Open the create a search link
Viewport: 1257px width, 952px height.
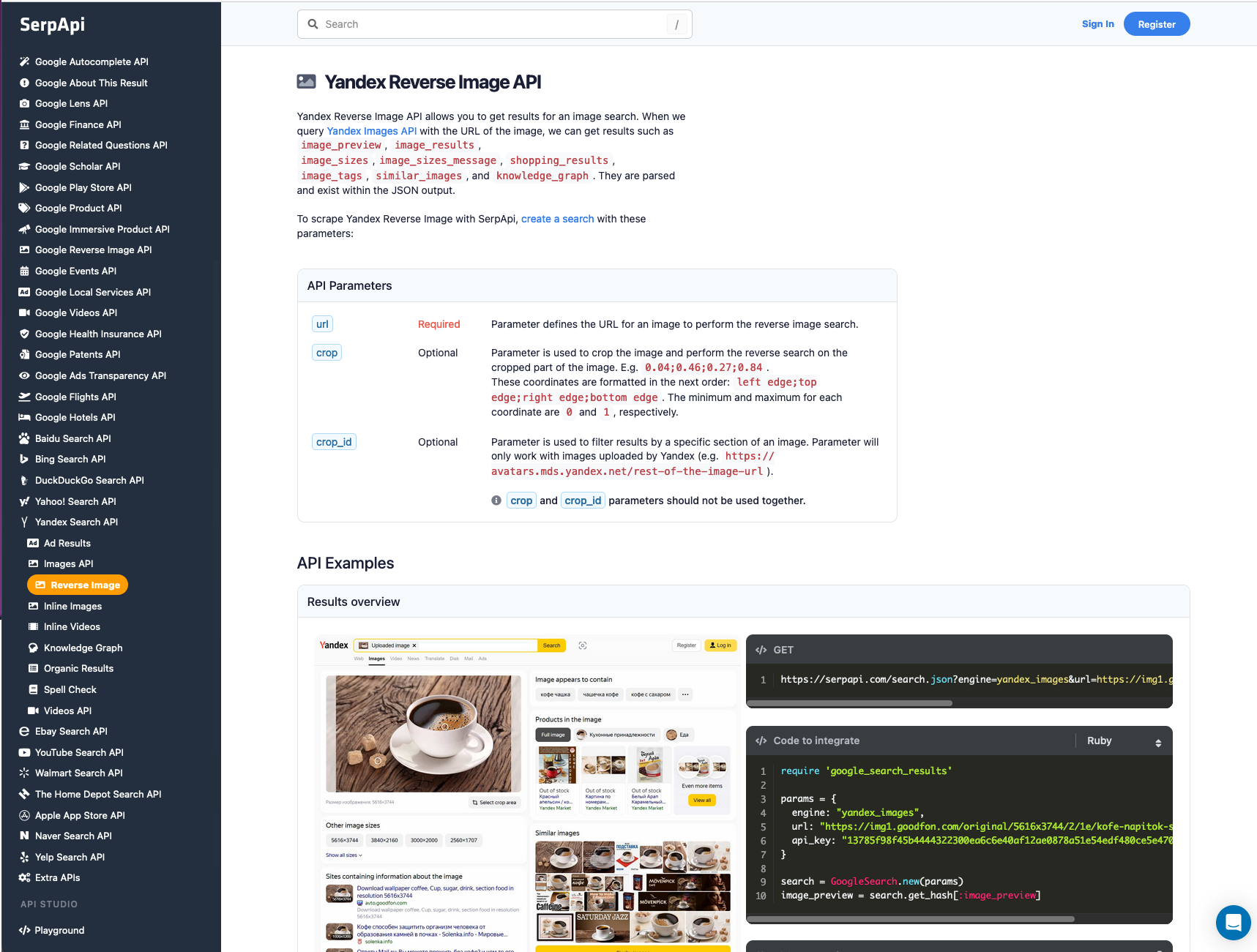click(557, 219)
